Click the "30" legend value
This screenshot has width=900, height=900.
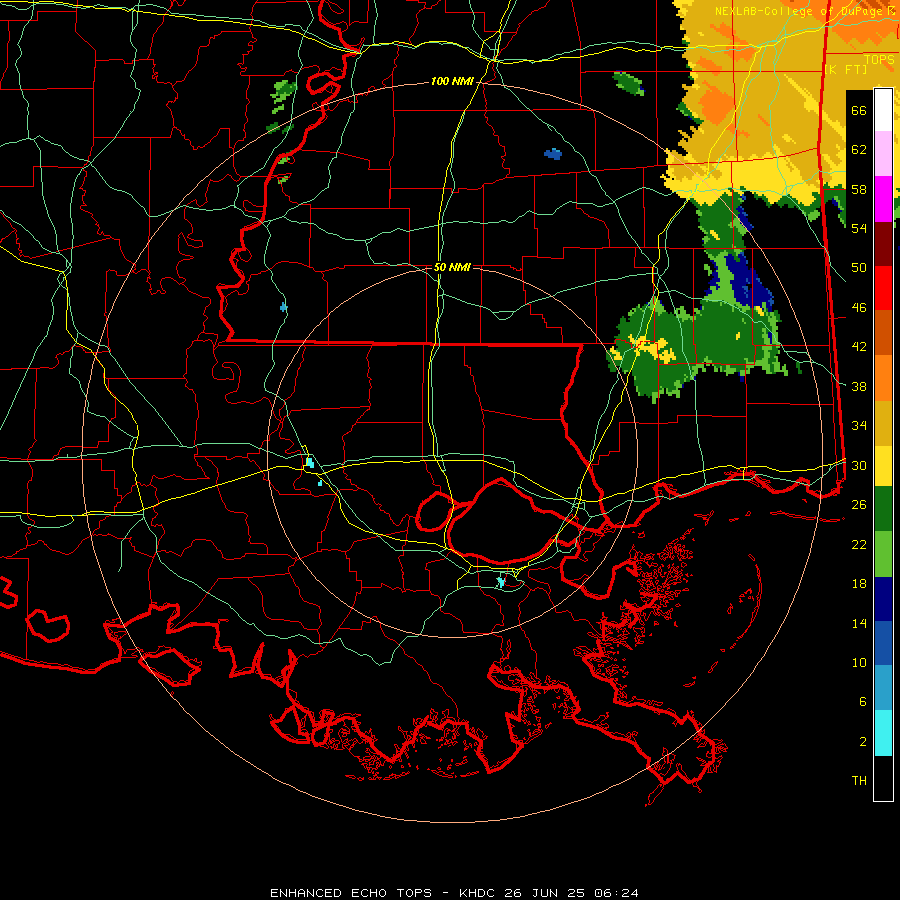coord(859,465)
